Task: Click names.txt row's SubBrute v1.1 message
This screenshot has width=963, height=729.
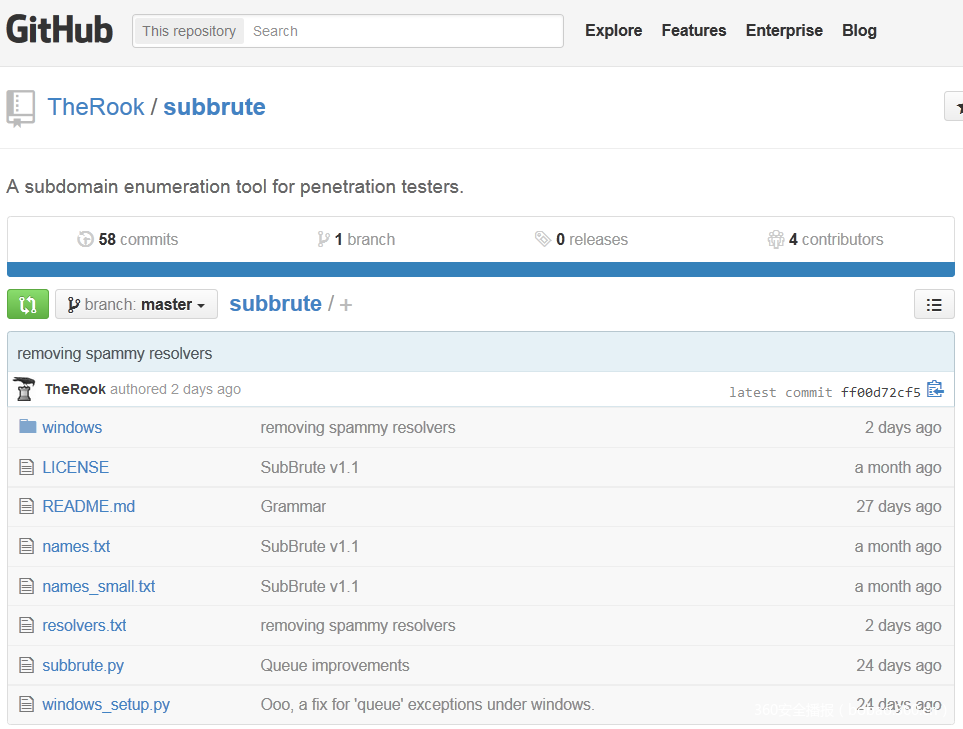Action: click(309, 546)
